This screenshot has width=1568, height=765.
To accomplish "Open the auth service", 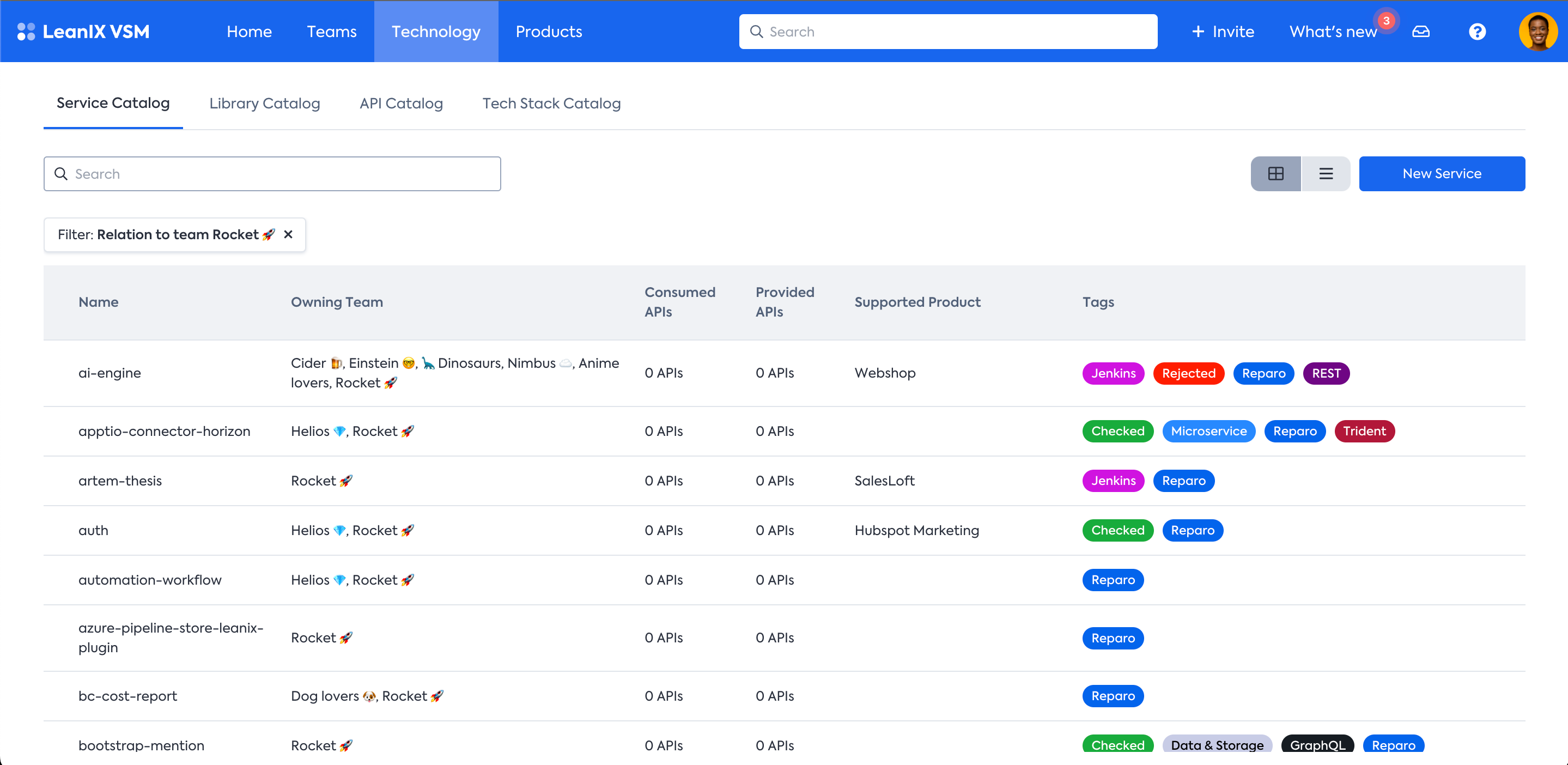I will click(93, 531).
